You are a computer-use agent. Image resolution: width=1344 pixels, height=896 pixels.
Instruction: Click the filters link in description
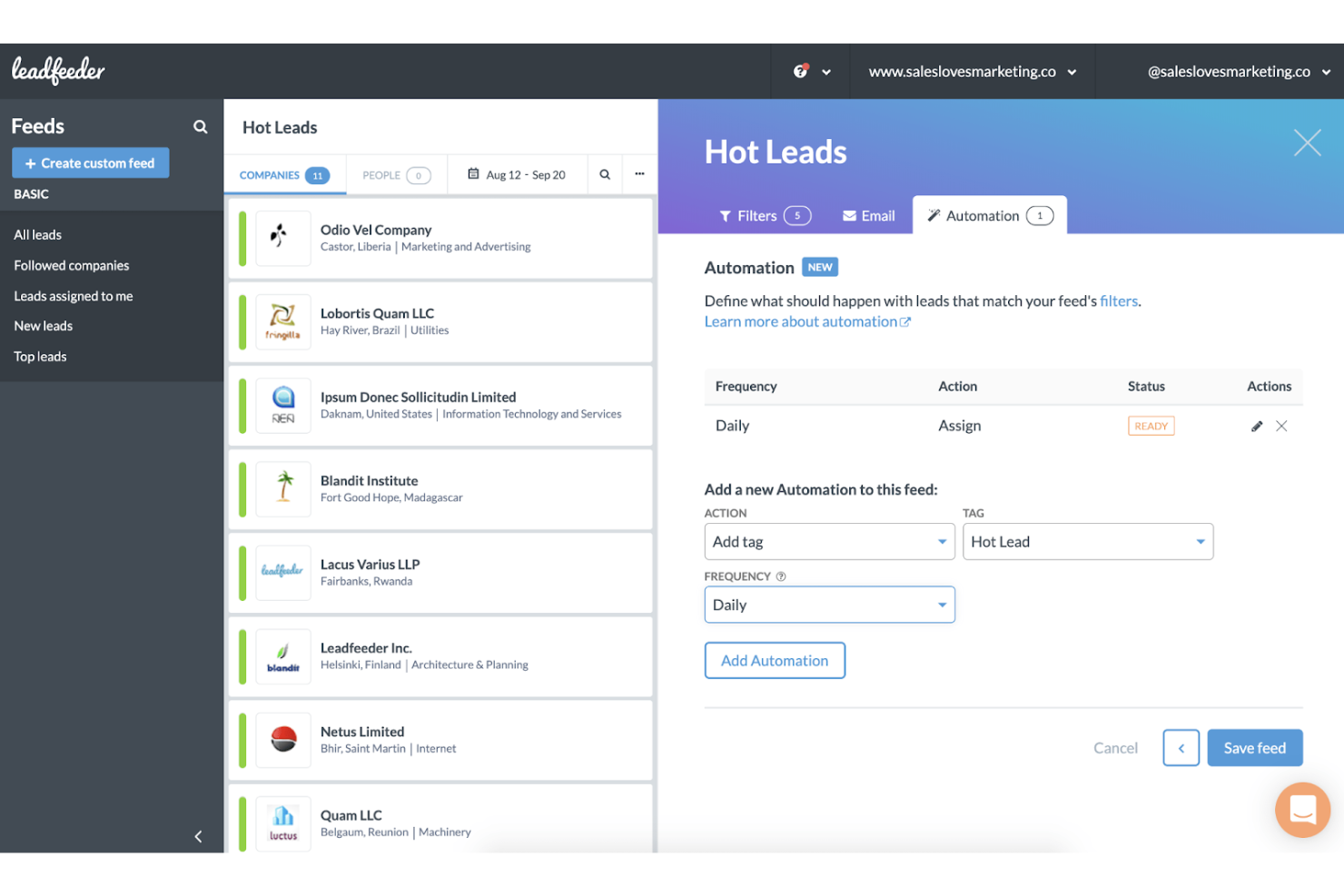[1119, 300]
